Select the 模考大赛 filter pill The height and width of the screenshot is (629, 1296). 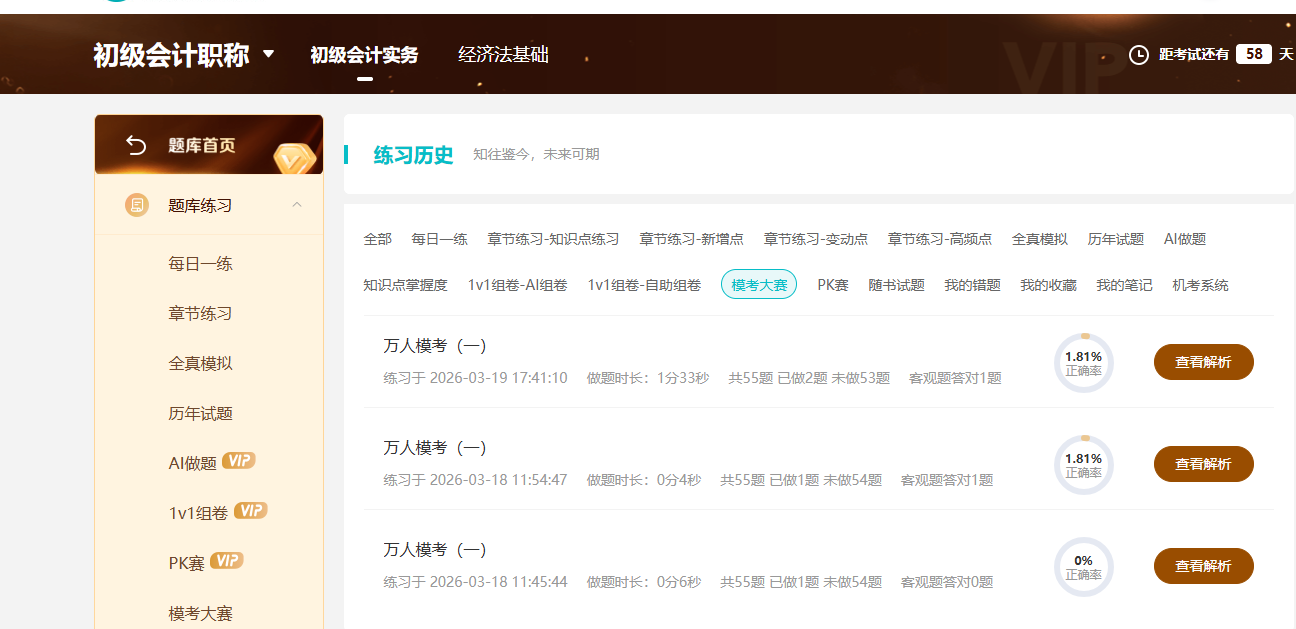(x=758, y=284)
